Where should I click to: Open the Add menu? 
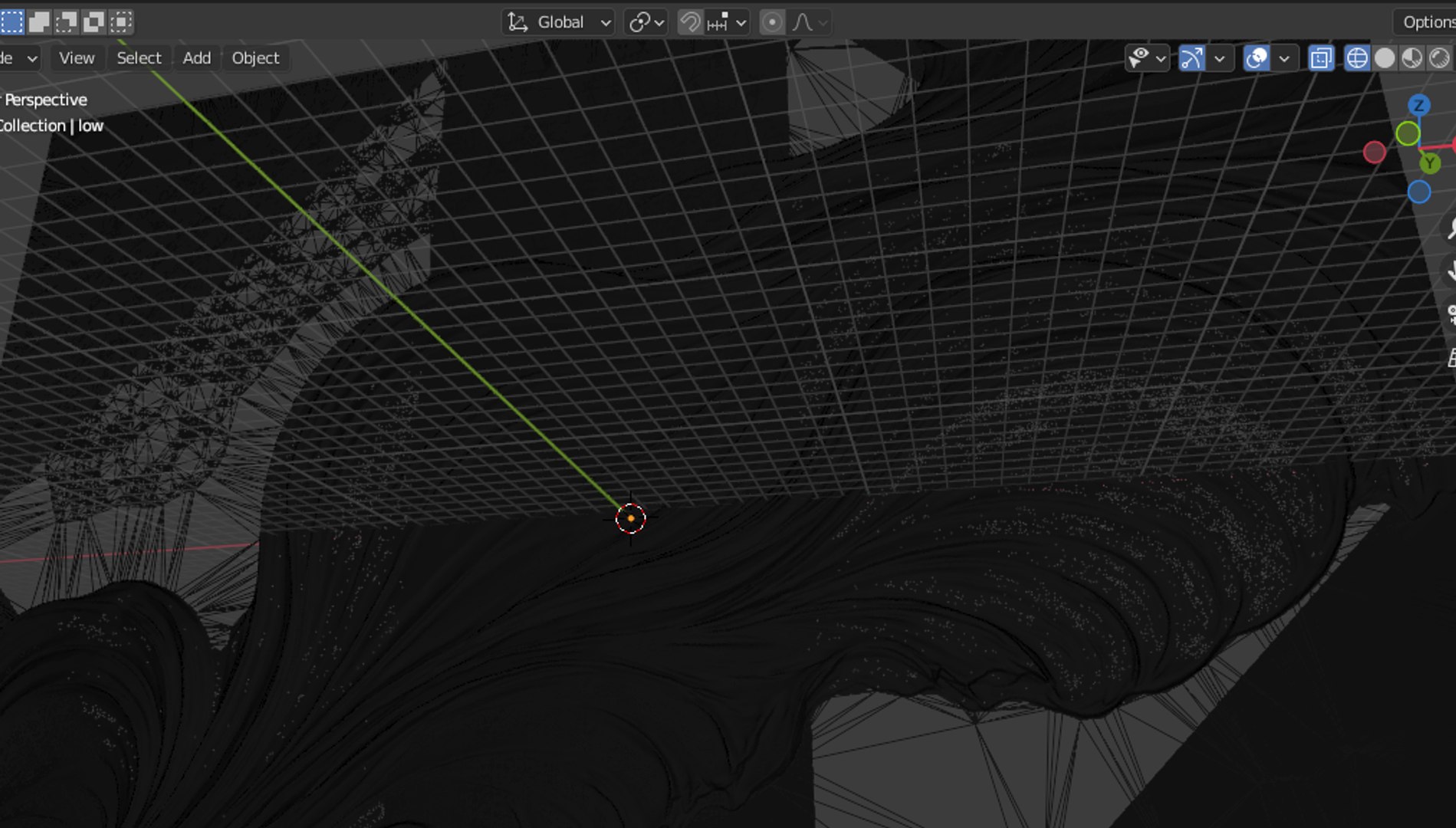tap(196, 58)
